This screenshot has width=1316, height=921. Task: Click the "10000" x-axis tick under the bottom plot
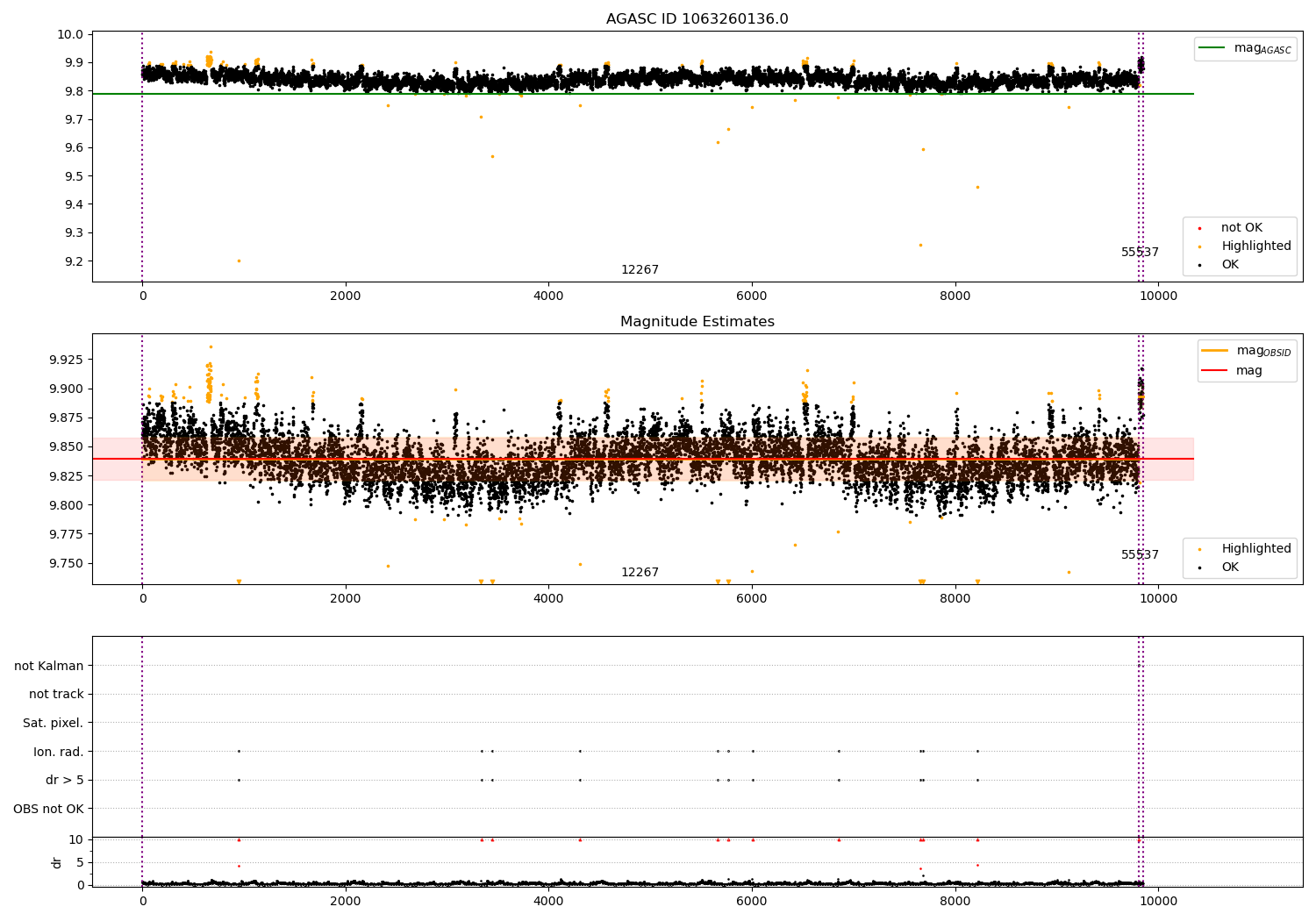[x=1158, y=901]
